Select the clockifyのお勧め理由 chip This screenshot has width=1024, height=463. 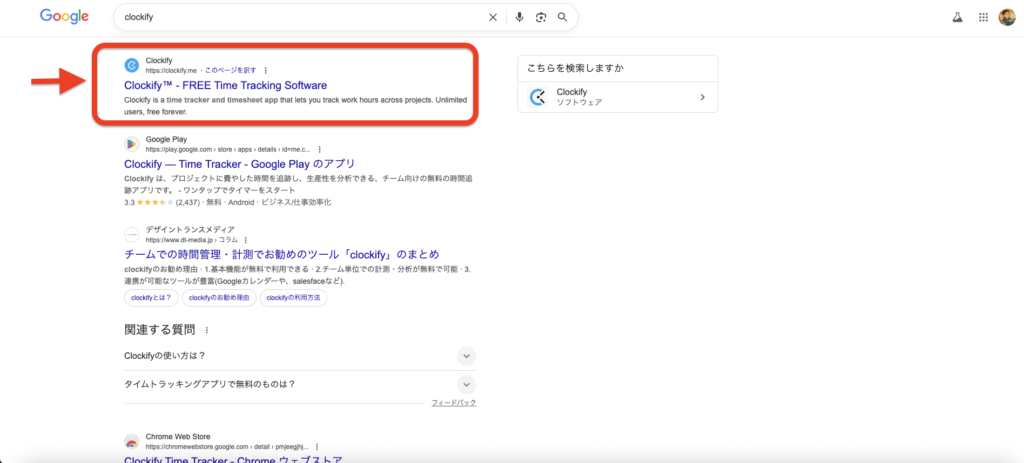(x=219, y=298)
